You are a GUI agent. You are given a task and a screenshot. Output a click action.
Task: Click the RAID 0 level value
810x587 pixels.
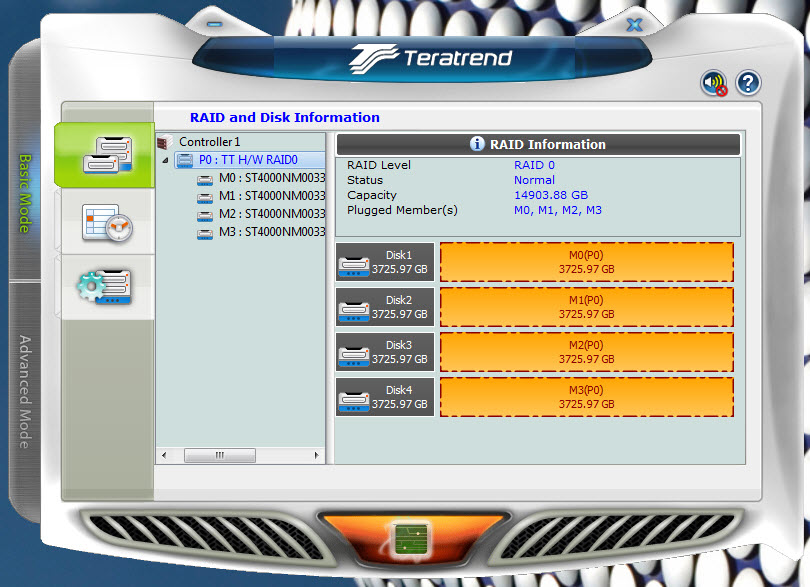pyautogui.click(x=534, y=165)
